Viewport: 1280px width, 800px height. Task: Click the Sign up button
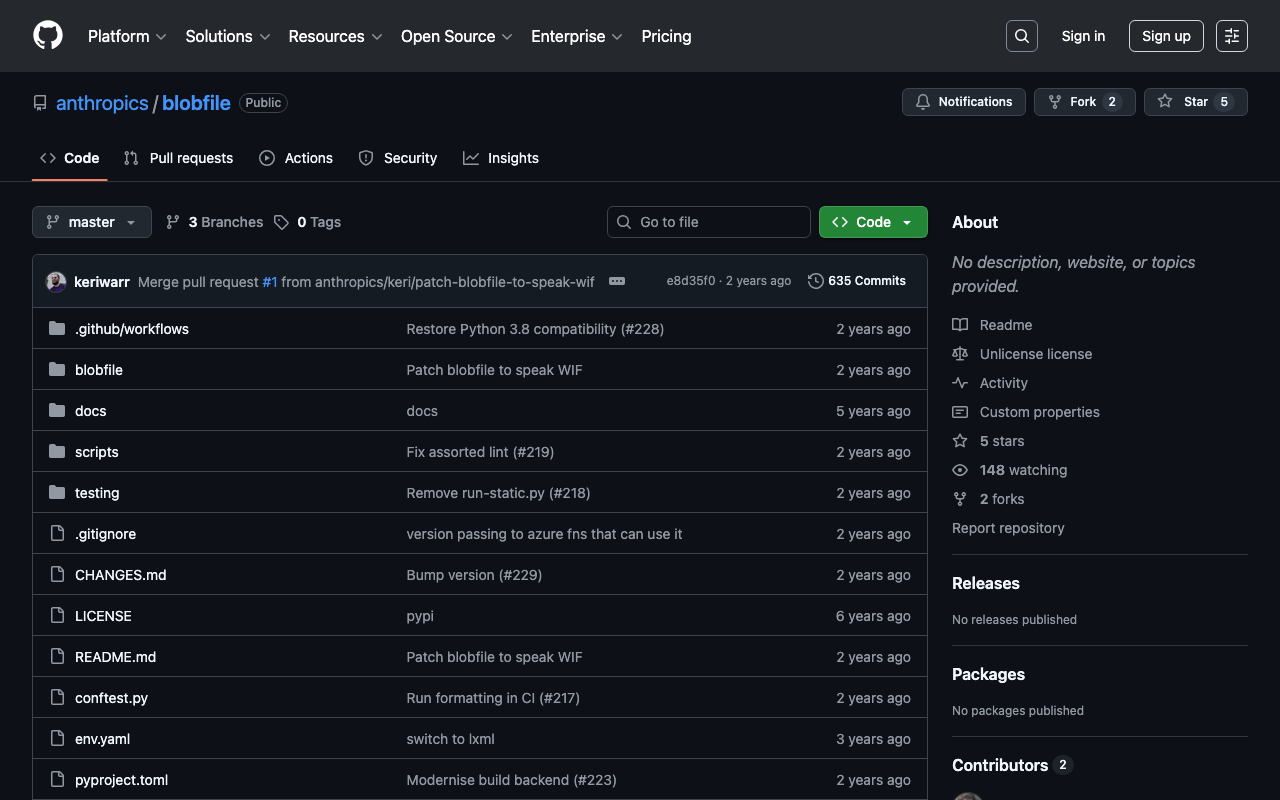[x=1166, y=36]
